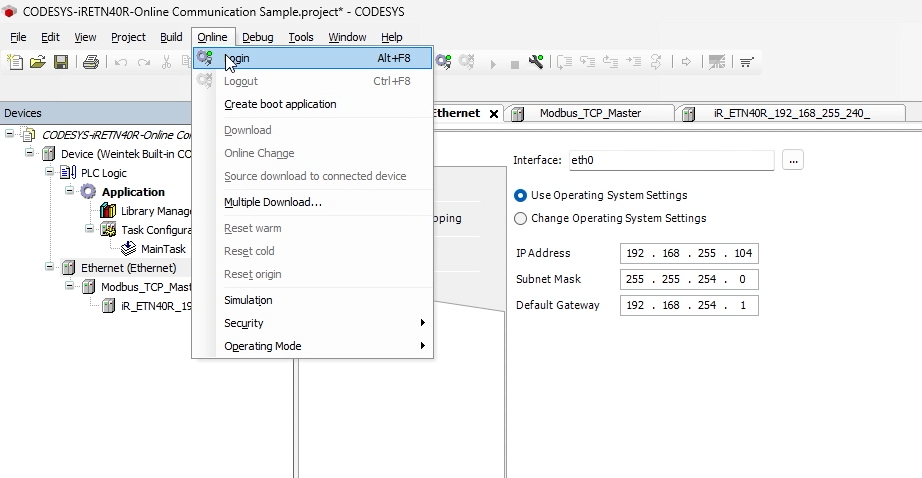The height and width of the screenshot is (478, 922).
Task: Click the Show Current Statement arrow icon
Action: click(686, 62)
